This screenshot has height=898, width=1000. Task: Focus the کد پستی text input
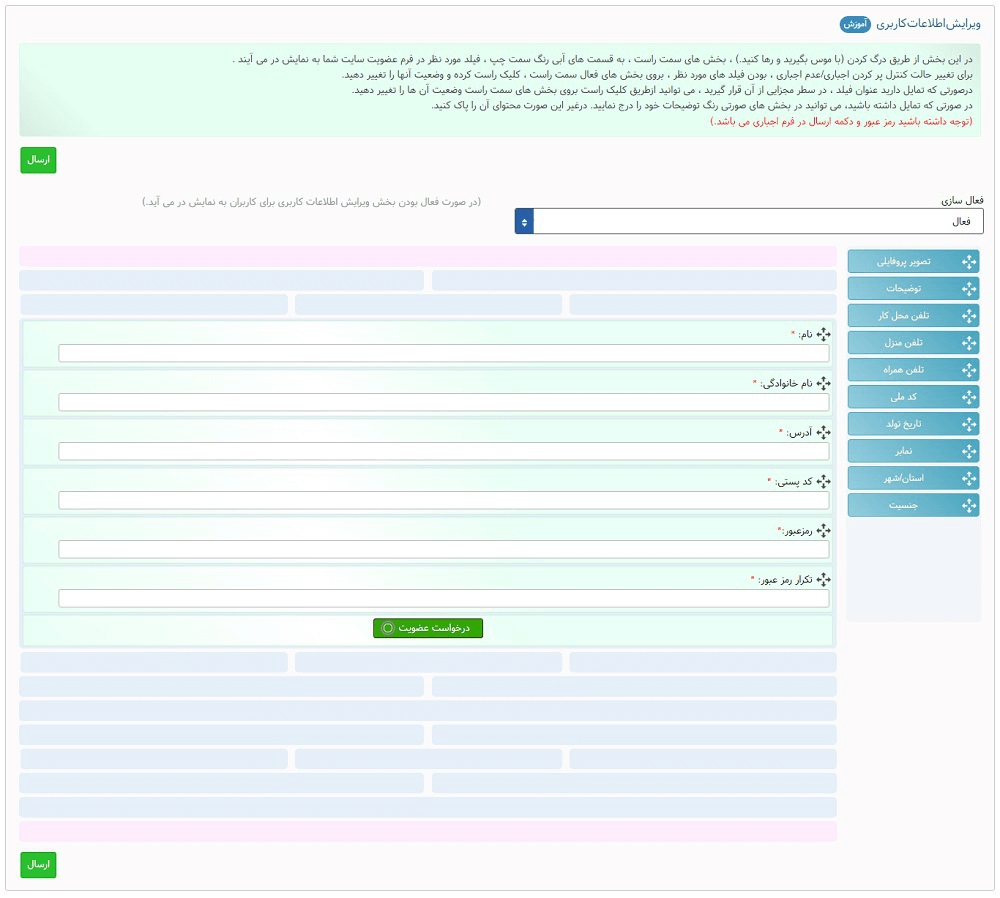point(443,500)
